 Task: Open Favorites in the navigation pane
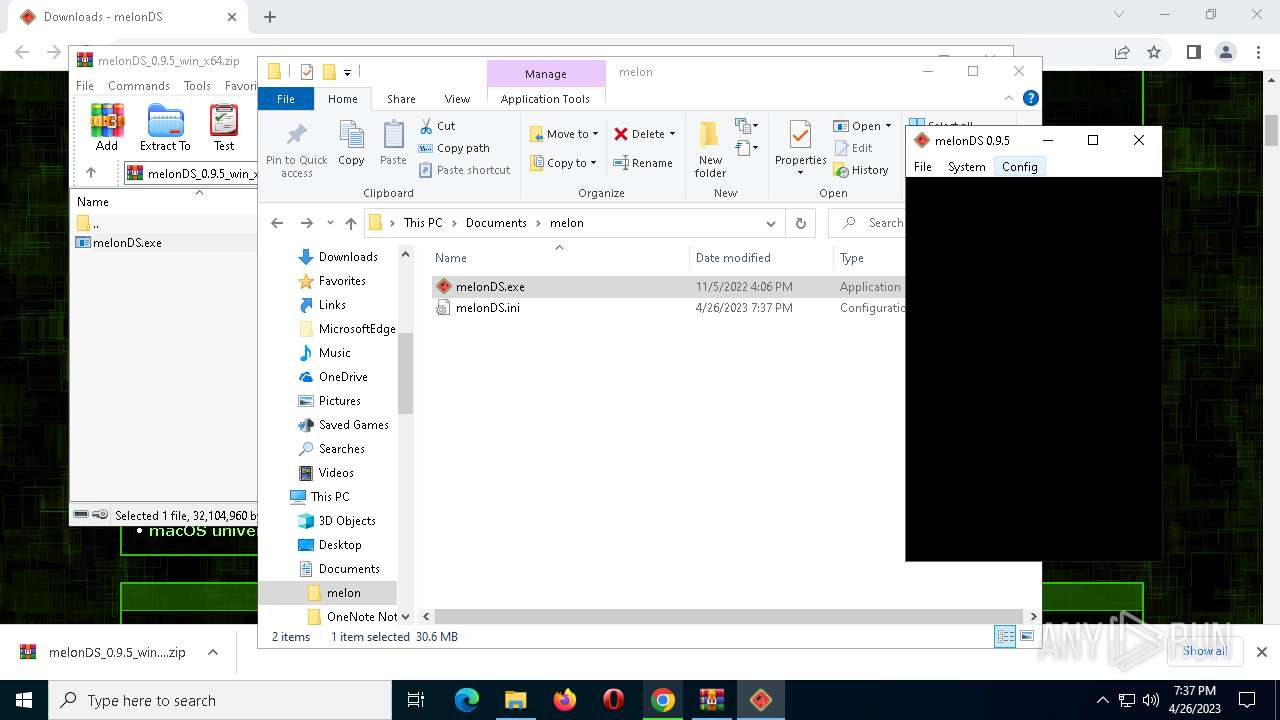click(x=342, y=281)
